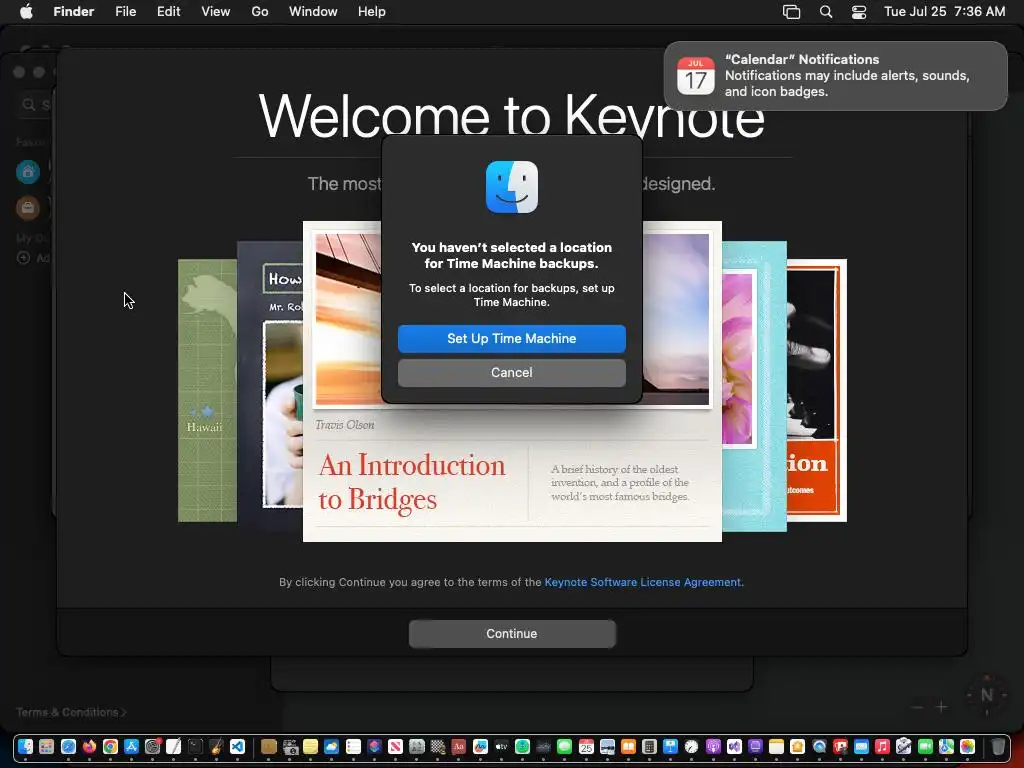Viewport: 1024px width, 768px height.
Task: Open Books from the Dock
Action: 628,746
